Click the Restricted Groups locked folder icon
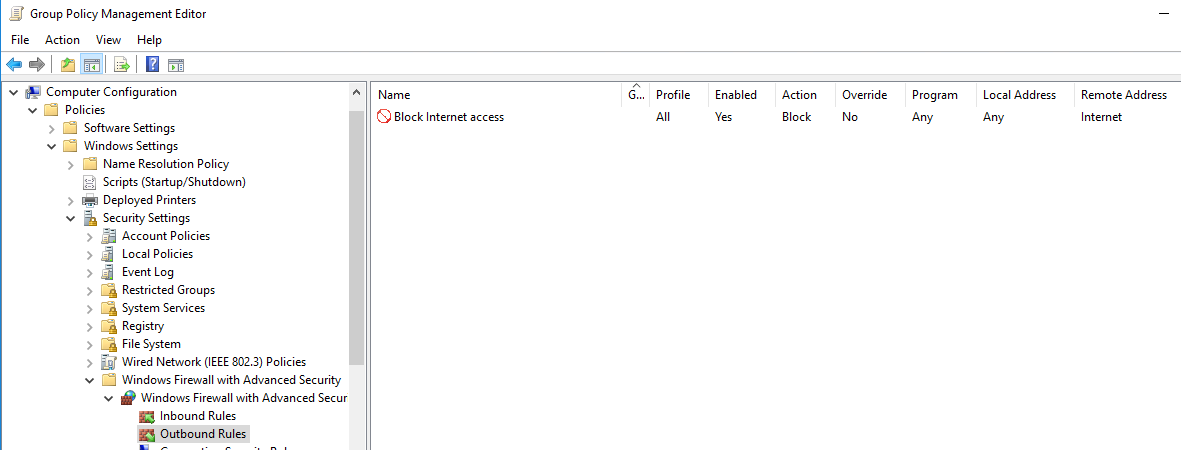Viewport: 1181px width, 450px height. tap(108, 290)
